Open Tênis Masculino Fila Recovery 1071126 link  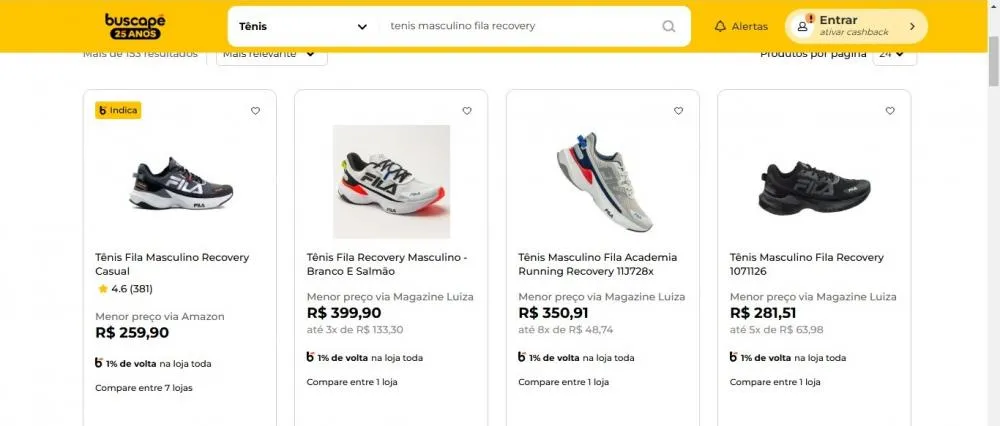pos(806,264)
